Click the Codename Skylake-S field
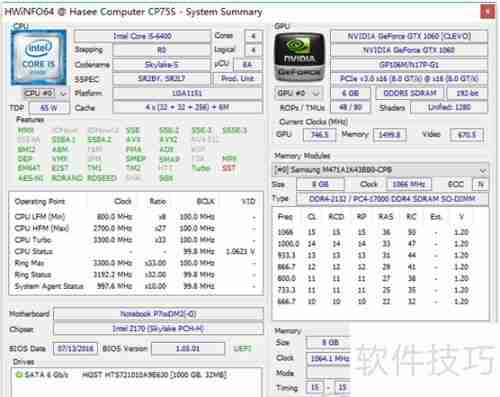This screenshot has width=500, height=397. (x=162, y=65)
